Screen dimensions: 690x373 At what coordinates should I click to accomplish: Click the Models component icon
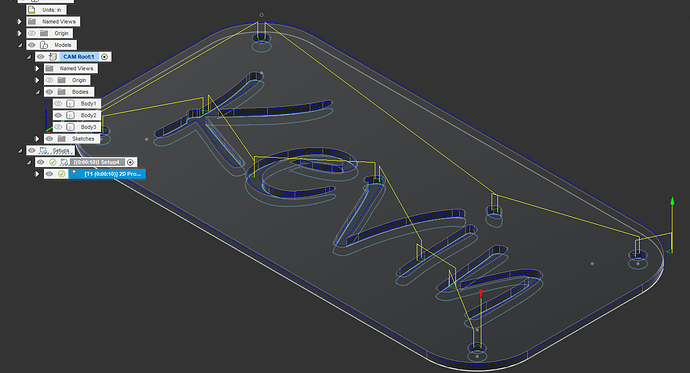coord(44,45)
